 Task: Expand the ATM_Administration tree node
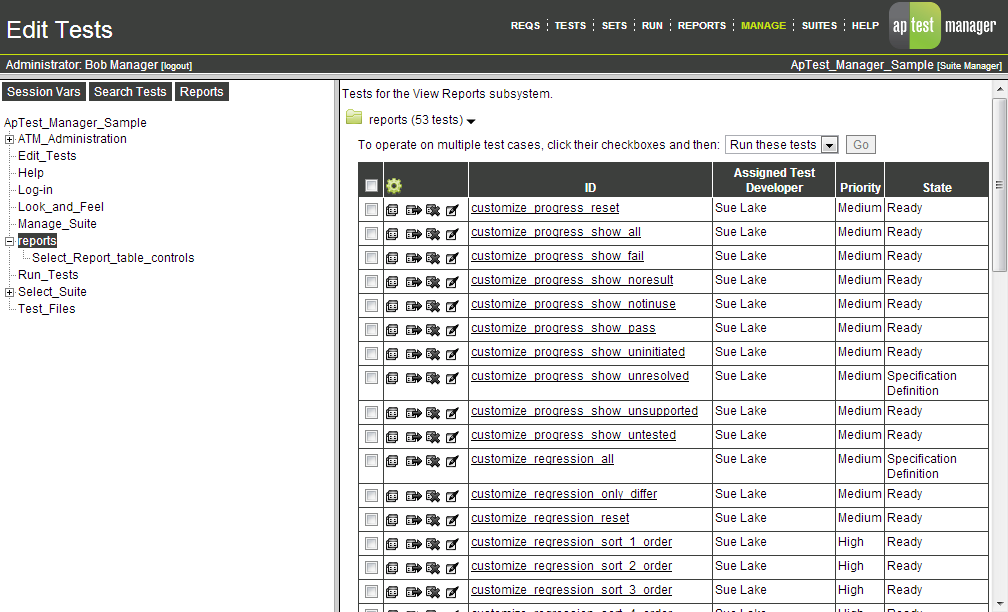point(10,139)
